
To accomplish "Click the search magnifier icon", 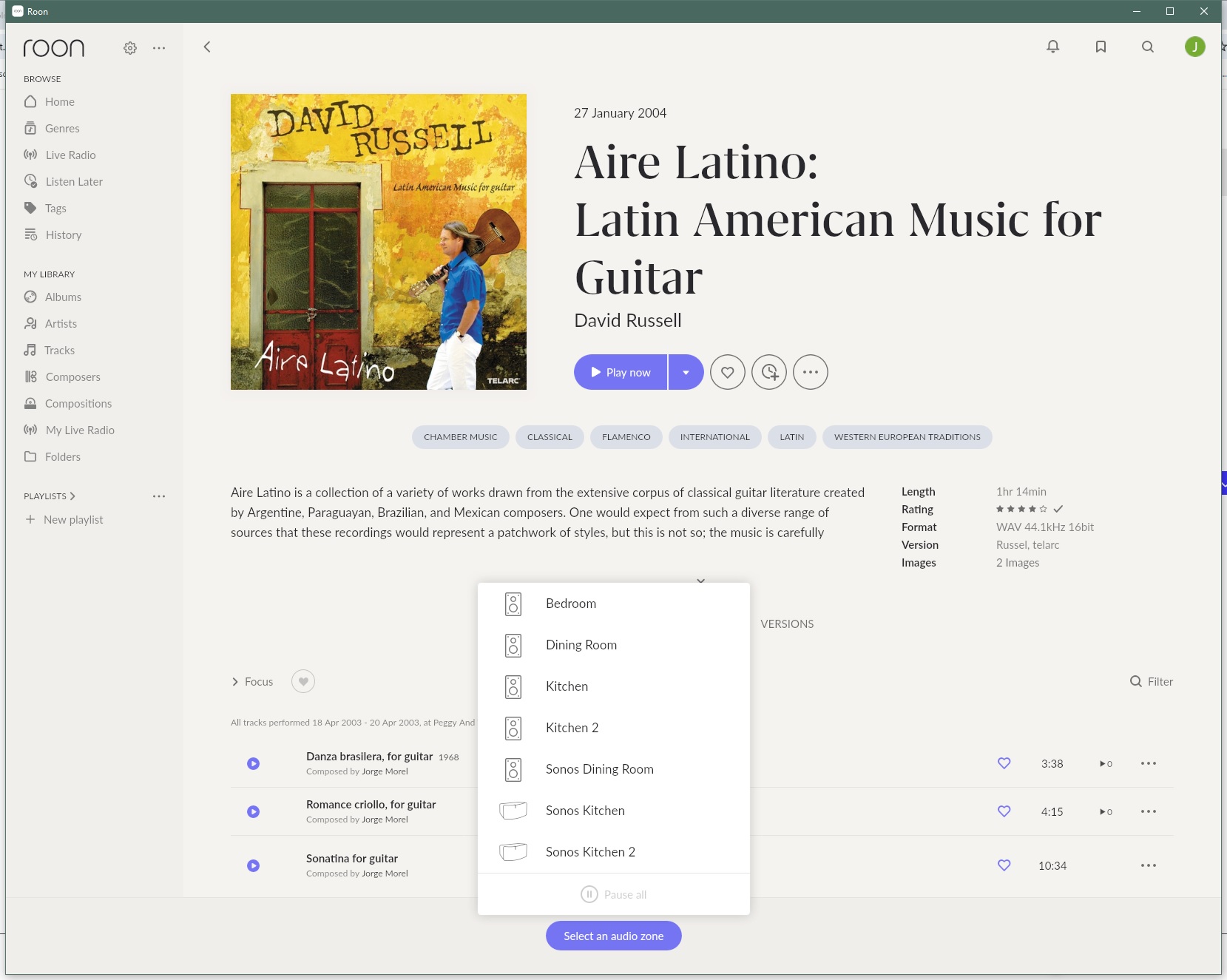I will 1147,47.
